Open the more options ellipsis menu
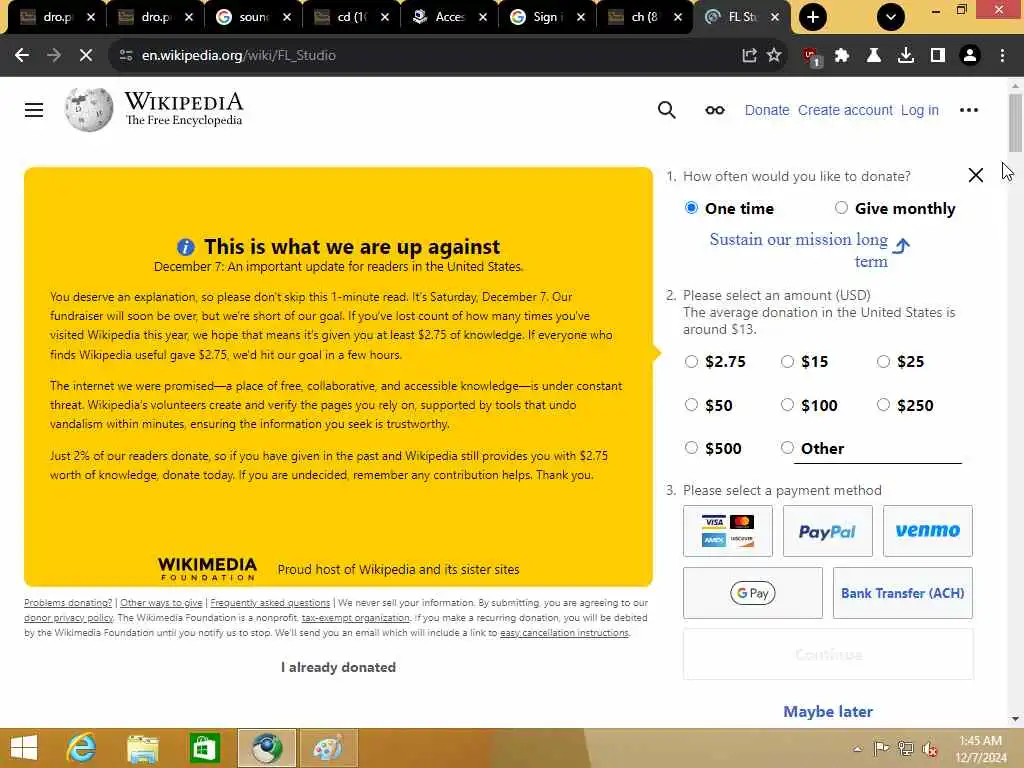This screenshot has width=1024, height=768. (x=968, y=110)
